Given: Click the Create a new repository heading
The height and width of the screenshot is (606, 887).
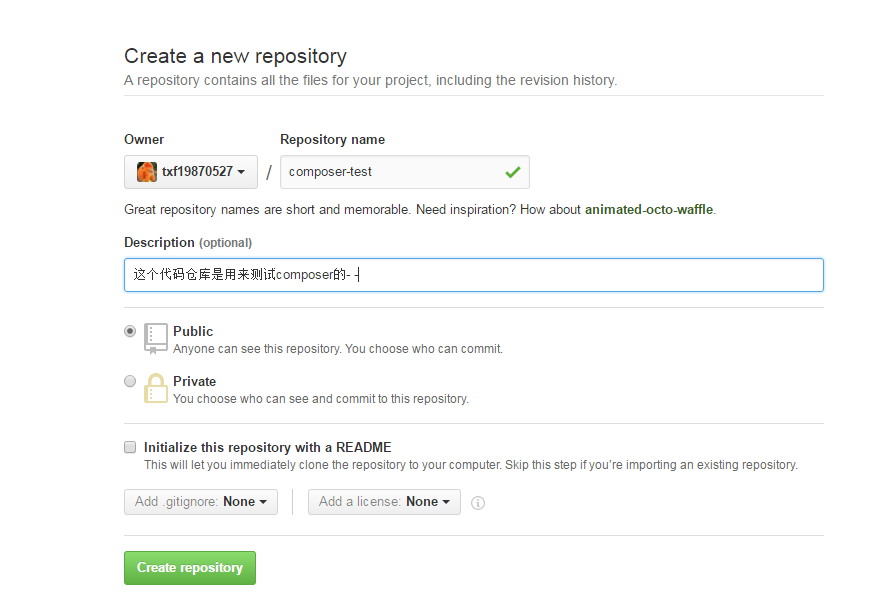Looking at the screenshot, I should [x=235, y=56].
